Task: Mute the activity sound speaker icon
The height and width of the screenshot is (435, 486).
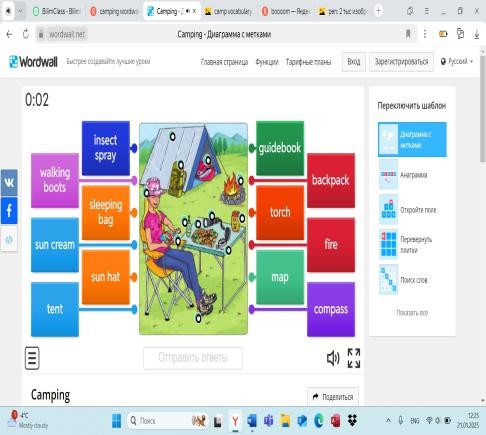Action: (x=333, y=359)
